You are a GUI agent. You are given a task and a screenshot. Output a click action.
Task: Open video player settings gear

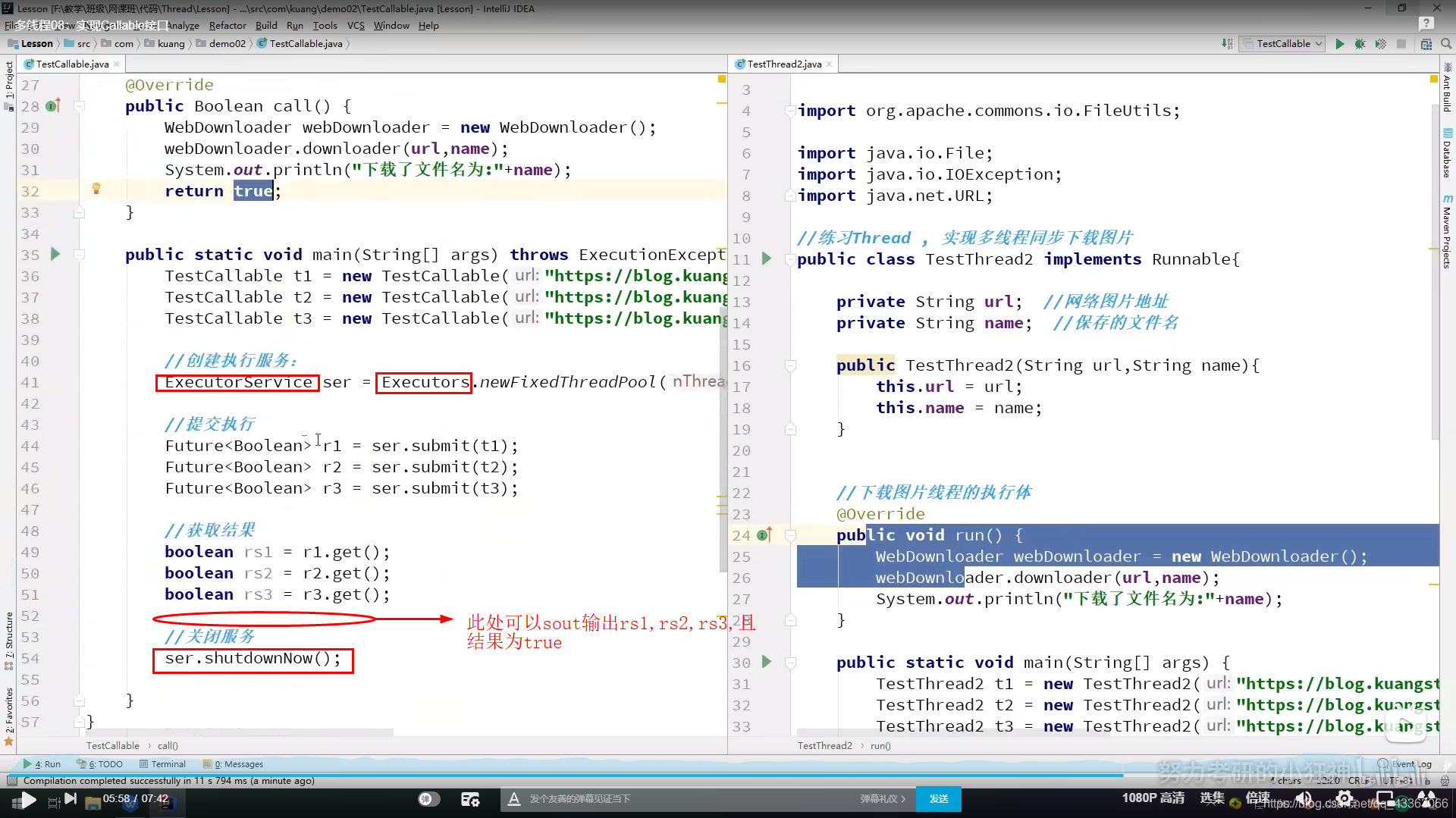(1345, 798)
